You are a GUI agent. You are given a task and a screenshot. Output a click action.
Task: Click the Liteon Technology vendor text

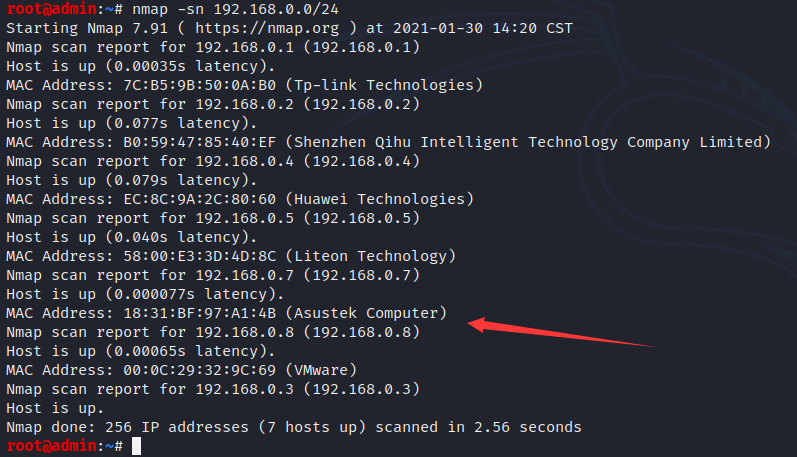coord(371,256)
